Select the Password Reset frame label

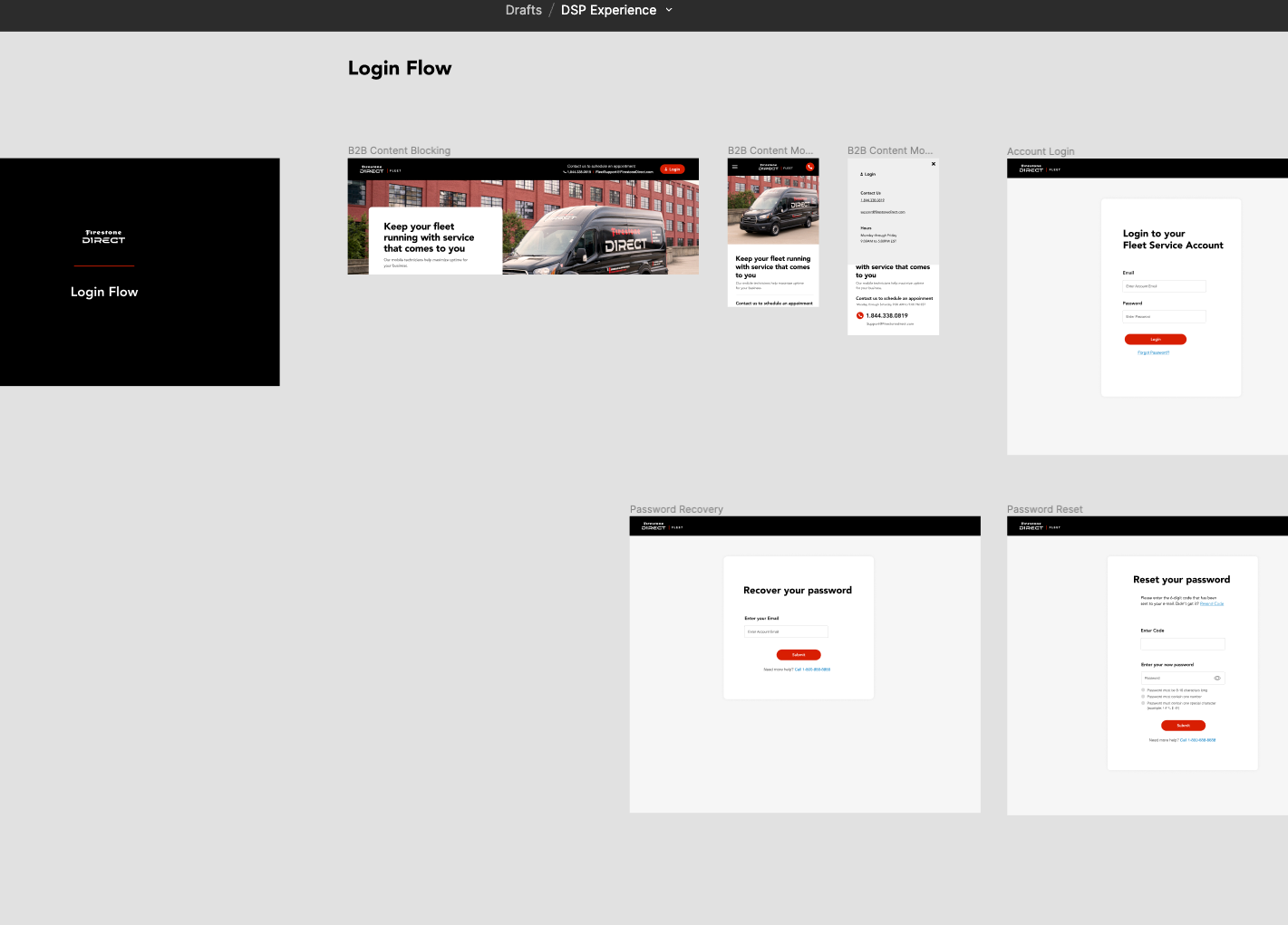pyautogui.click(x=1044, y=509)
